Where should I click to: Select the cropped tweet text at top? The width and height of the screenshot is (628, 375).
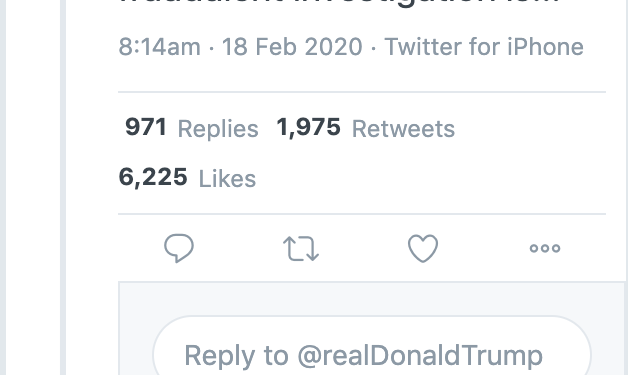pyautogui.click(x=338, y=3)
